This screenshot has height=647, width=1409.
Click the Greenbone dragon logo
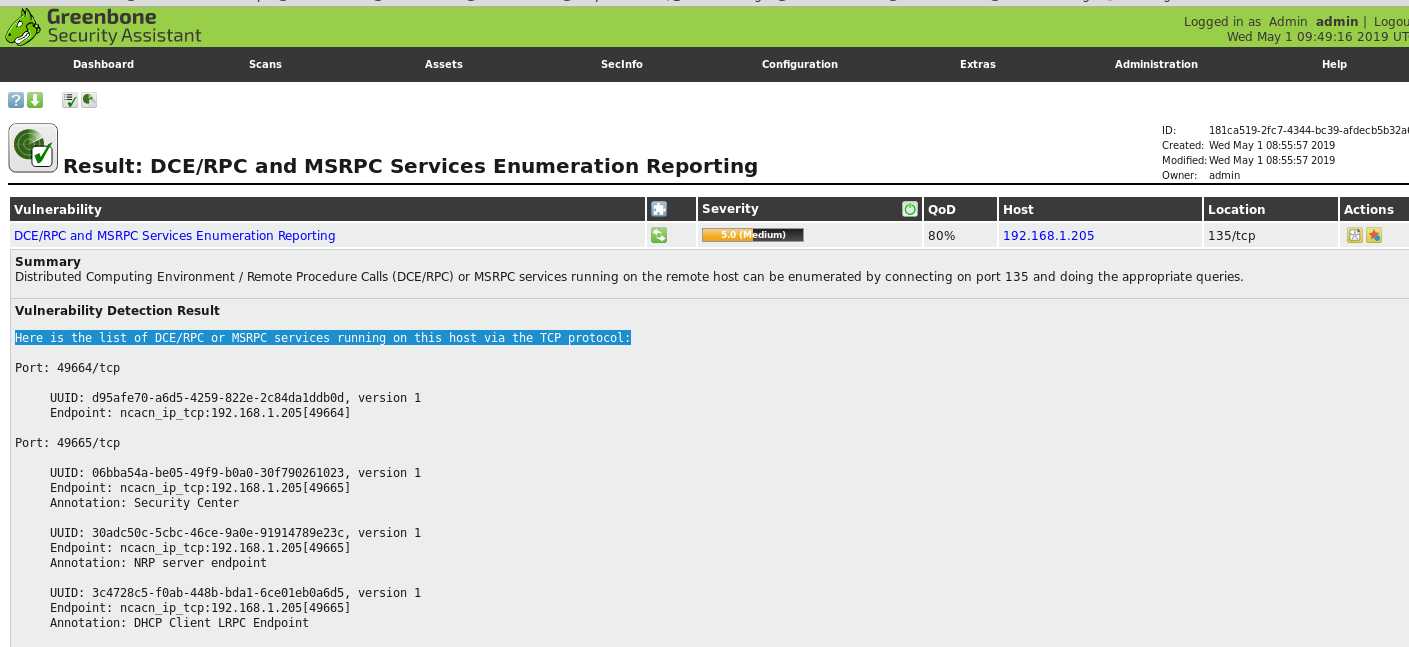22,27
